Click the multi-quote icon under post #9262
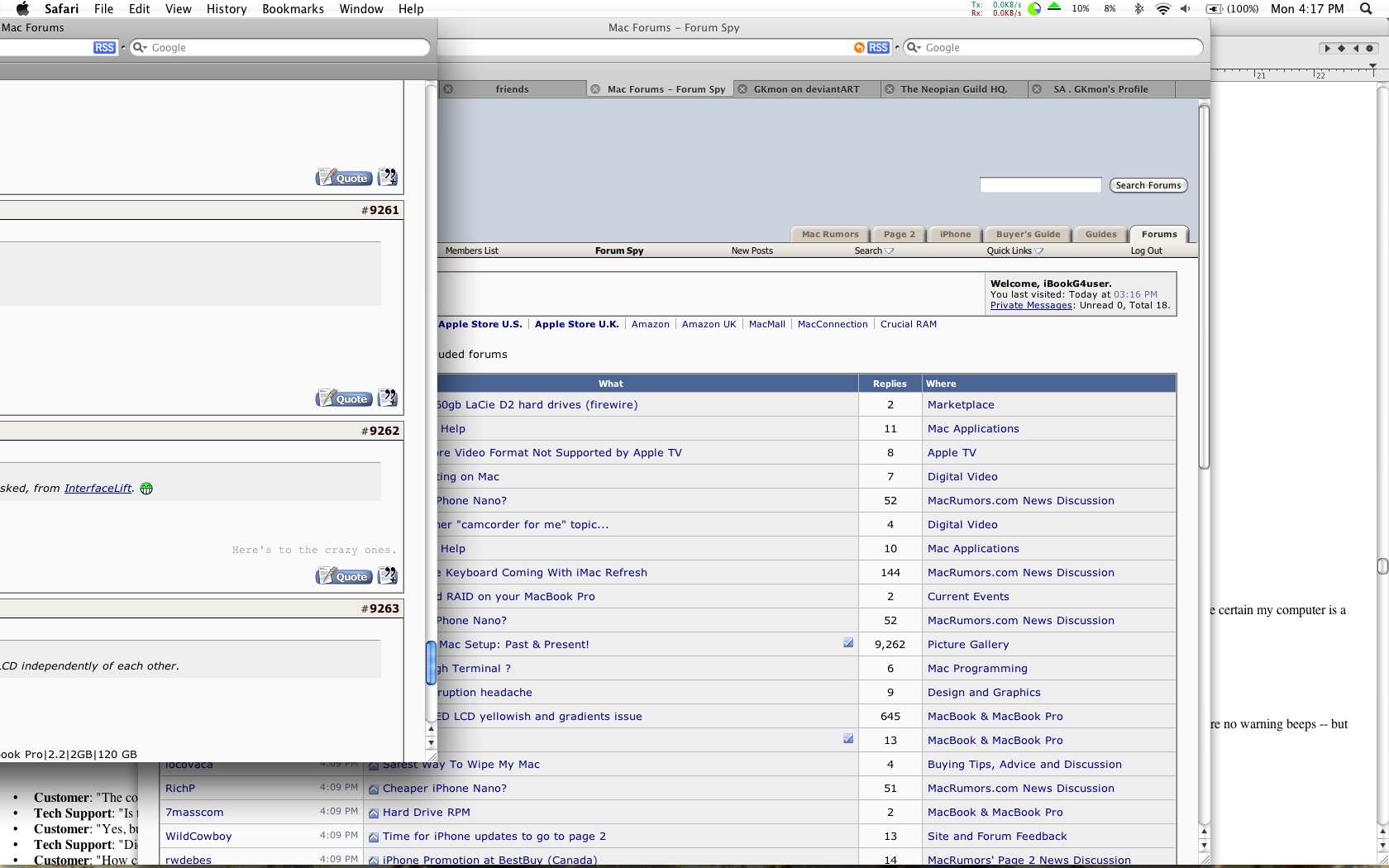This screenshot has height=868, width=1389. coord(387,576)
